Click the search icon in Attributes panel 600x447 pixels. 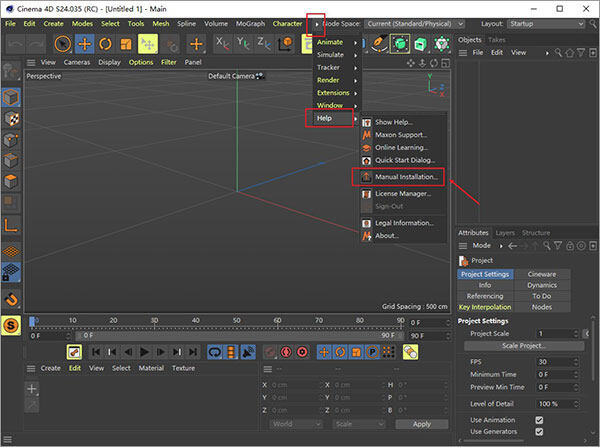tap(549, 245)
